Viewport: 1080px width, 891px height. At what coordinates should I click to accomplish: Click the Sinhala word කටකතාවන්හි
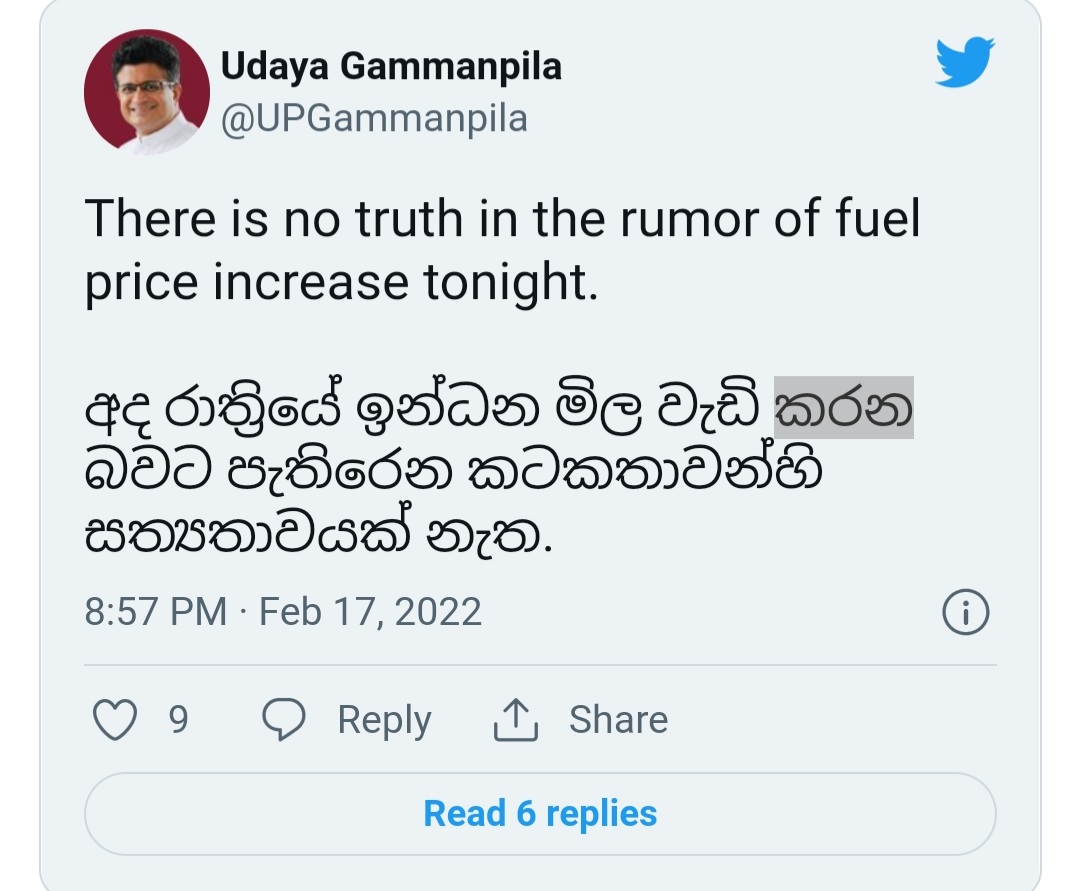pyautogui.click(x=645, y=471)
